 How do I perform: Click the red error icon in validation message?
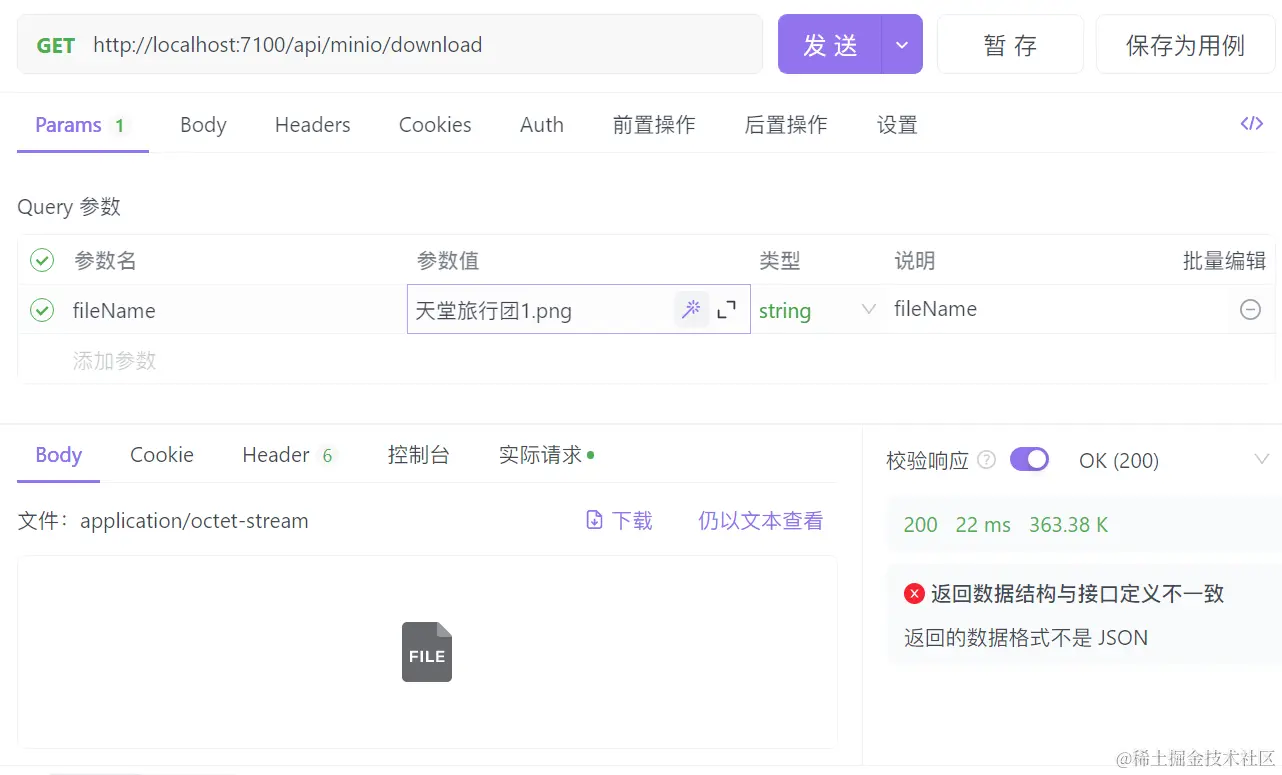(x=914, y=594)
